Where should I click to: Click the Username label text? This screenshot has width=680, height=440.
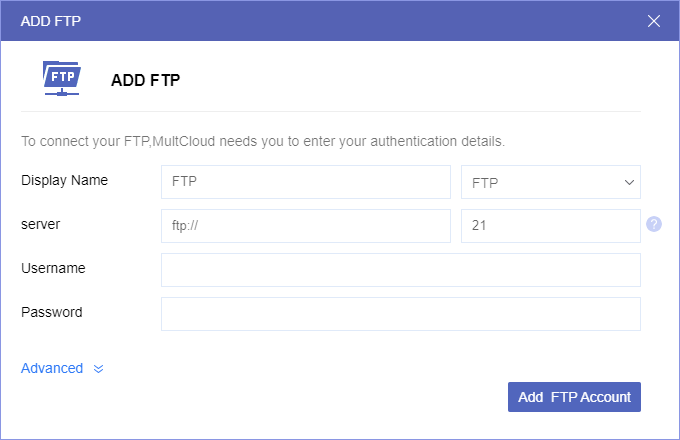53,268
